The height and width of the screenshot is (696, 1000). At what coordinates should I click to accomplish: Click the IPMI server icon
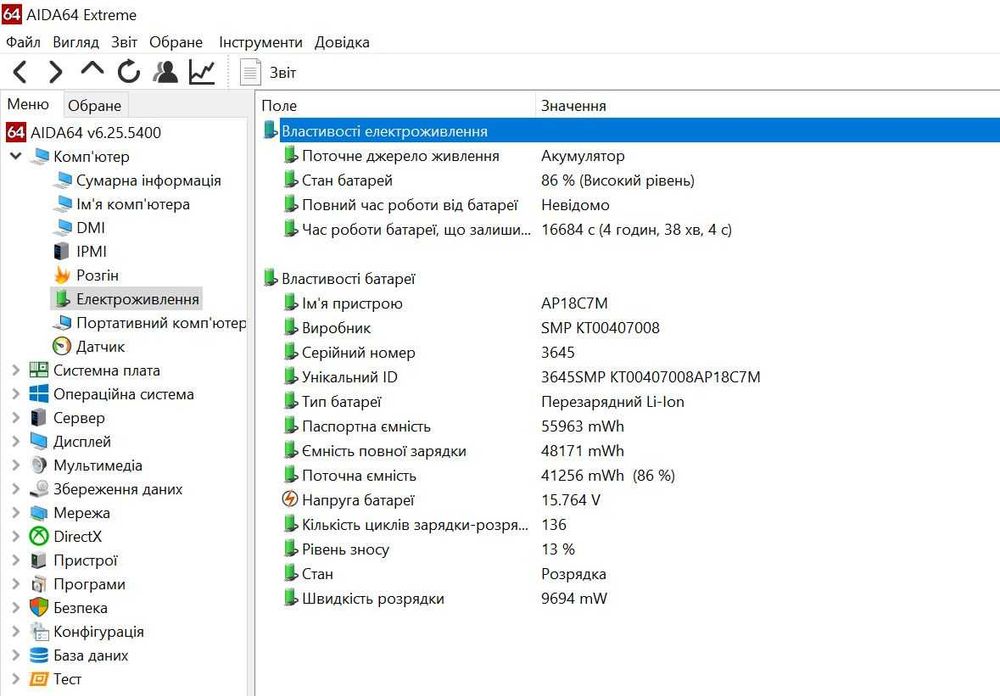pos(61,251)
